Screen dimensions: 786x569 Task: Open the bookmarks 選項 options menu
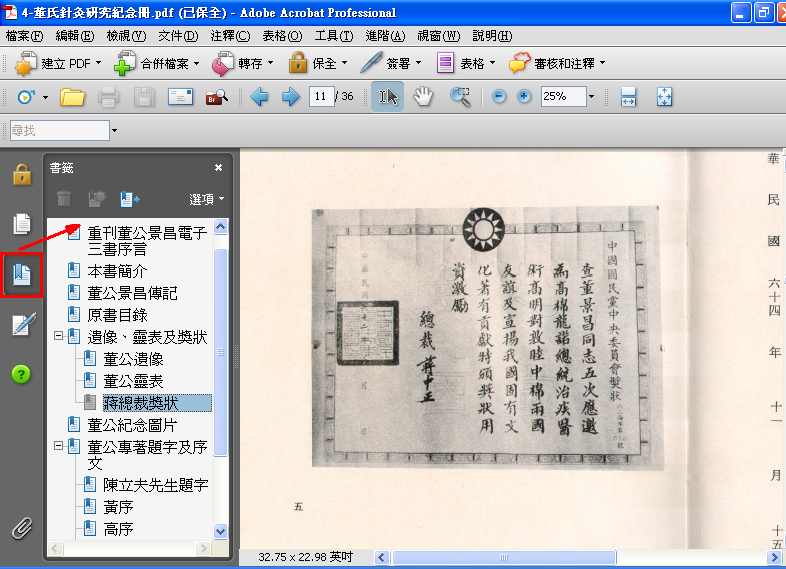coord(207,199)
